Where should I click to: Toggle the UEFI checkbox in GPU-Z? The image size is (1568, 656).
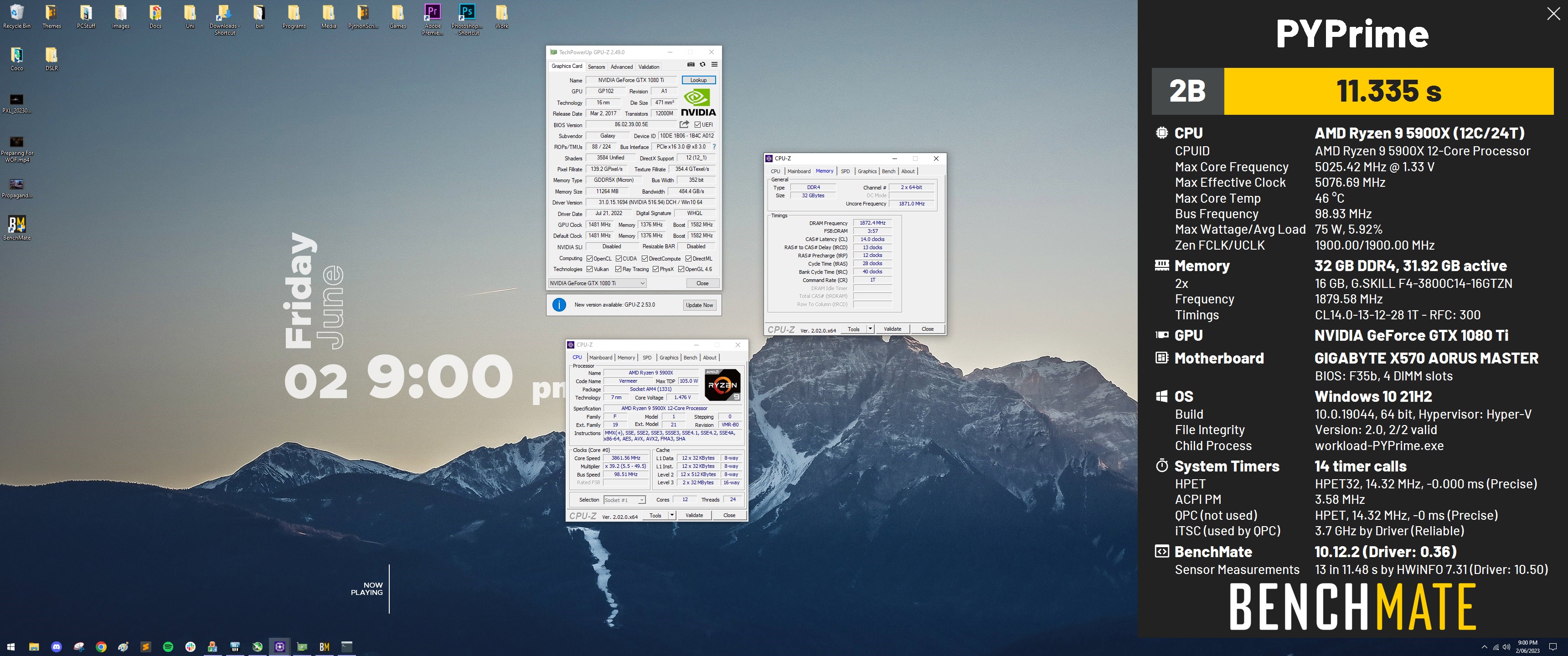[697, 125]
